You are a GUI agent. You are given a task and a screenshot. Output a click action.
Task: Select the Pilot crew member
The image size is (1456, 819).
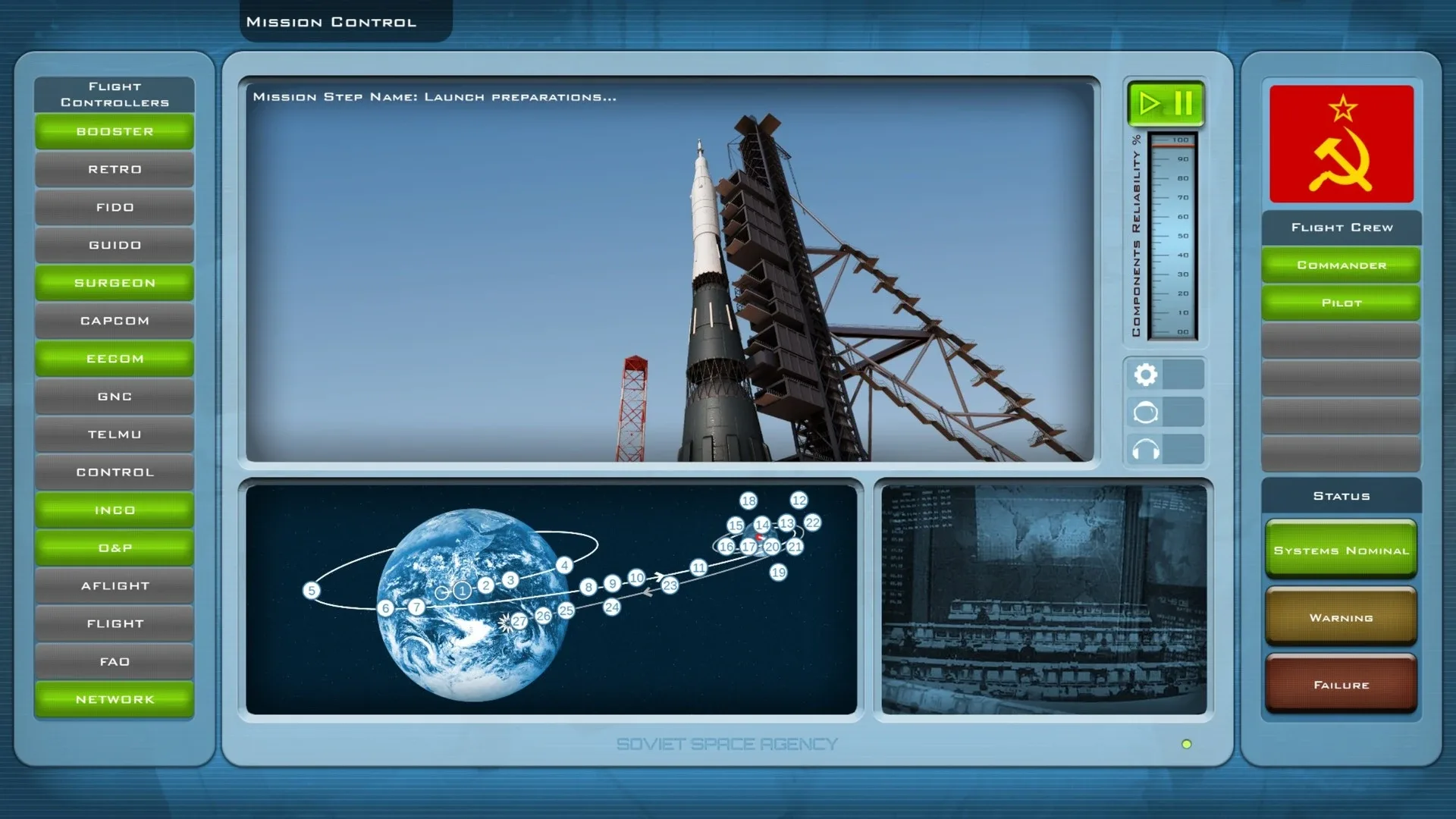(x=1341, y=303)
